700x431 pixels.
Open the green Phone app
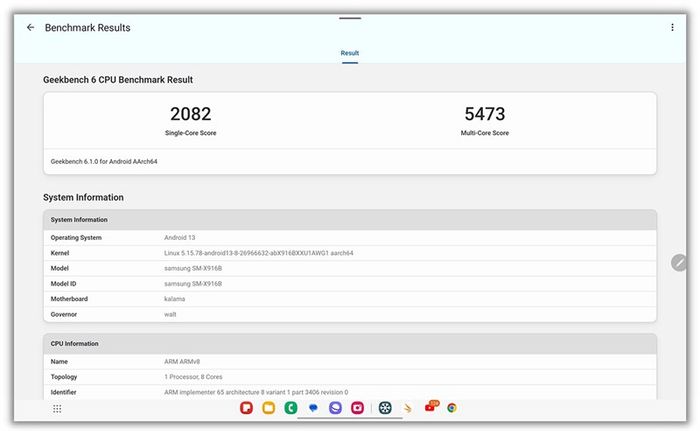click(291, 408)
